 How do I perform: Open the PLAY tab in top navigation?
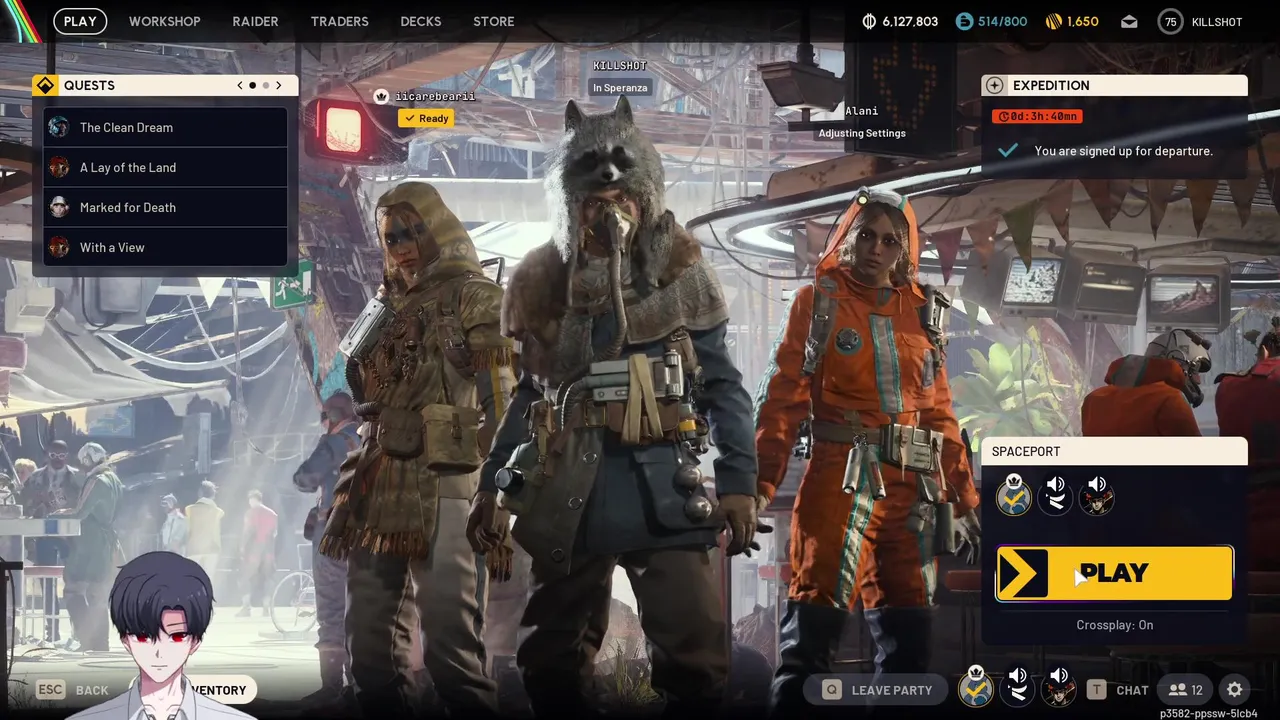tap(80, 21)
